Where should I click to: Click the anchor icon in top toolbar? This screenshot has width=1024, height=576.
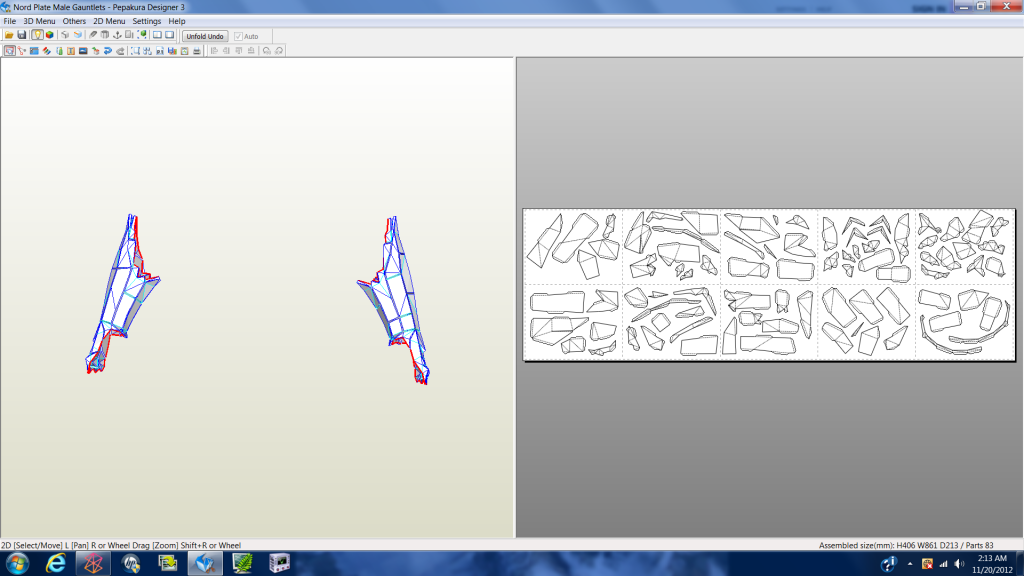coord(117,35)
